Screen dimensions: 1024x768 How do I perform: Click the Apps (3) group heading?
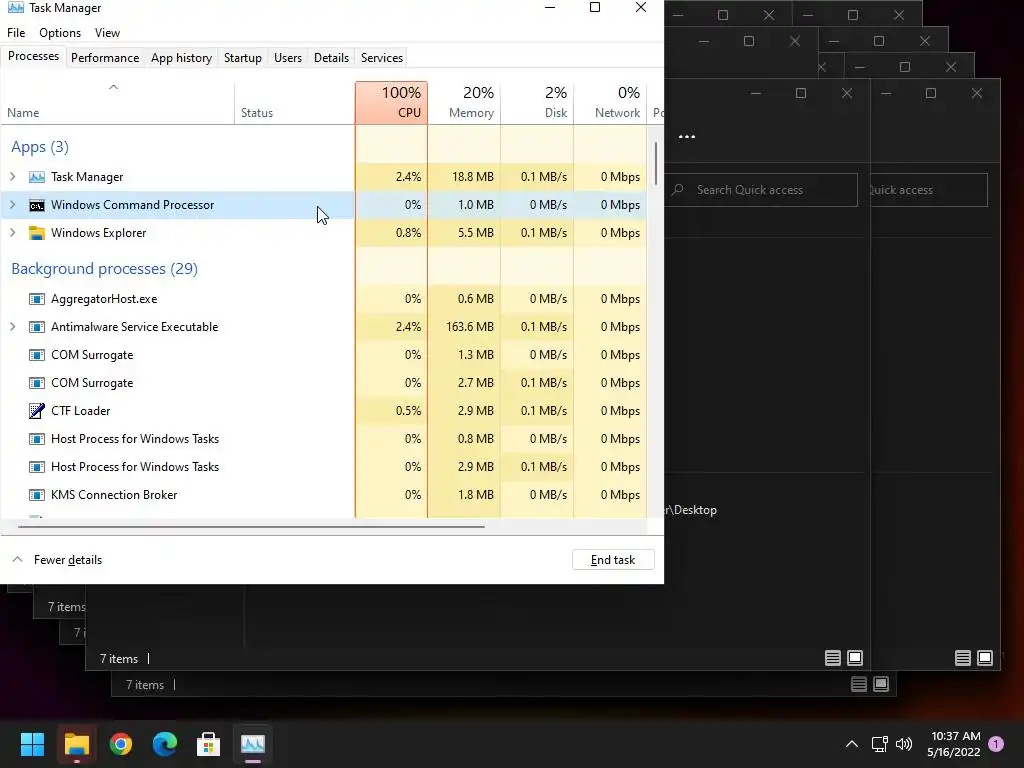39,147
